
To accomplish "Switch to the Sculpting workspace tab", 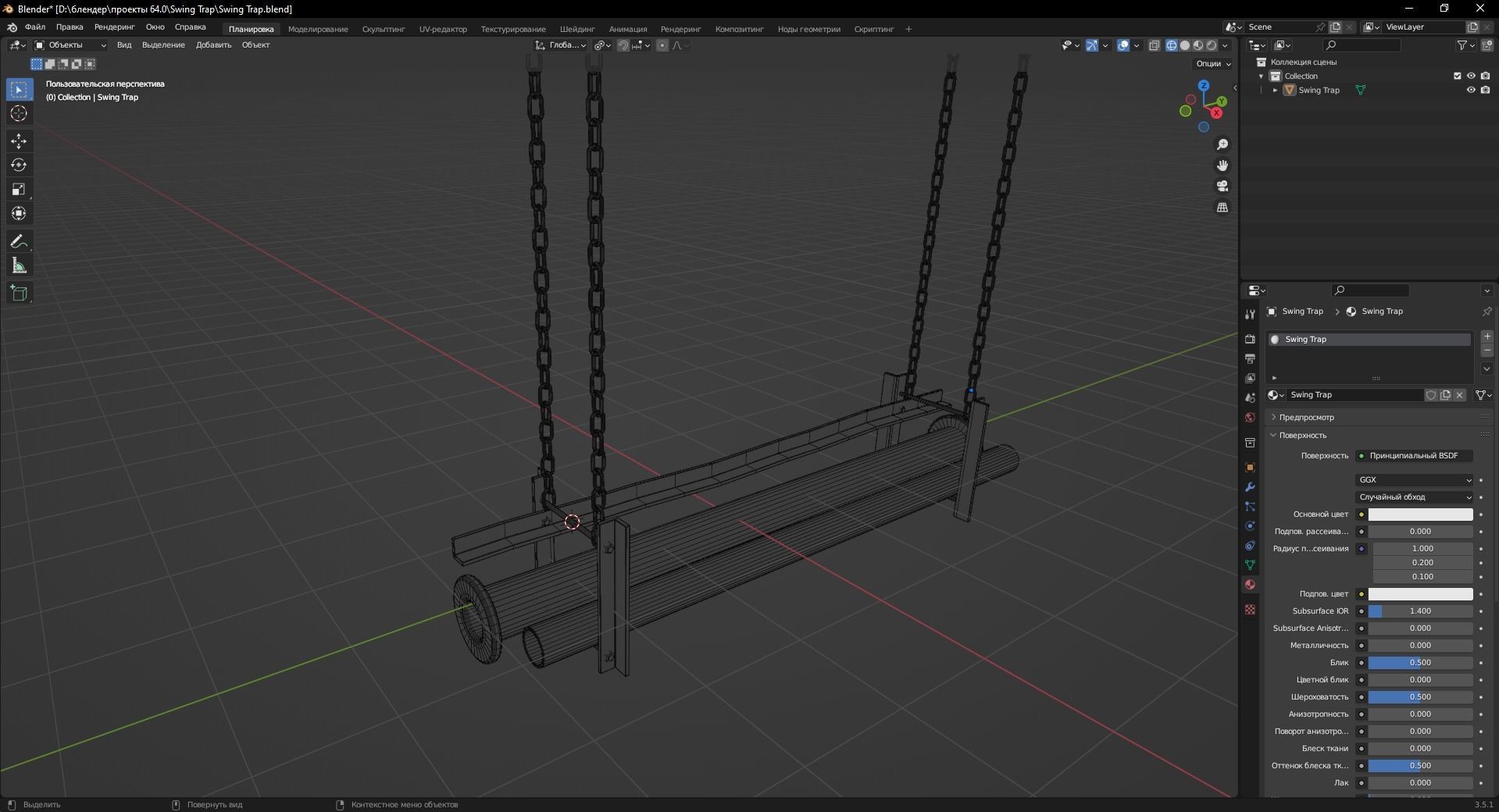I will click(x=384, y=30).
